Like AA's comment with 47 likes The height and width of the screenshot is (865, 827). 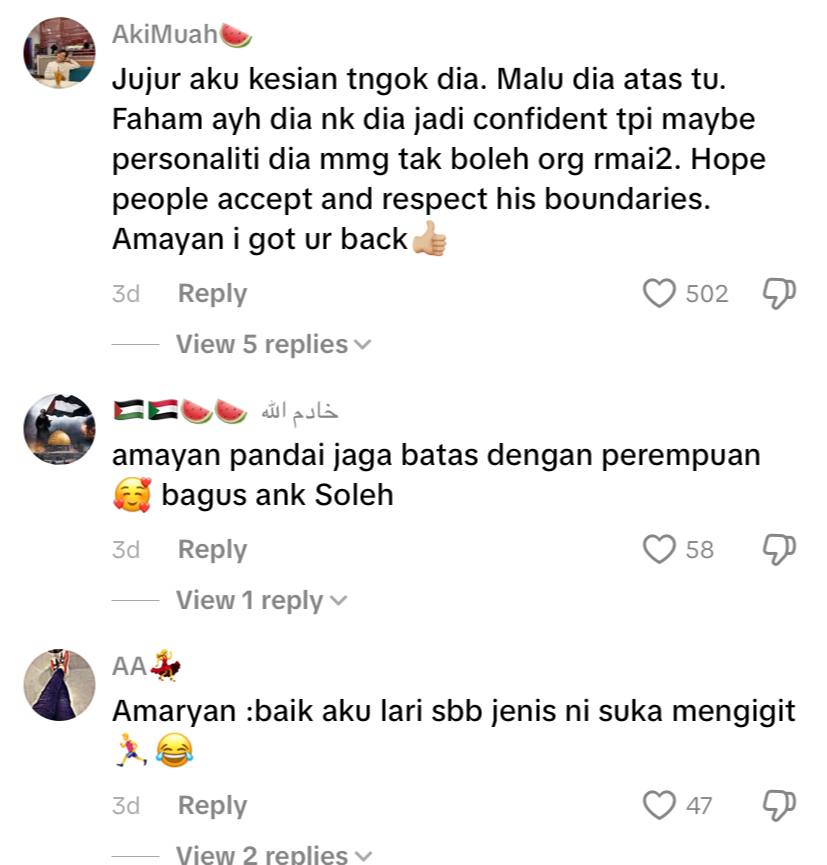click(x=659, y=805)
